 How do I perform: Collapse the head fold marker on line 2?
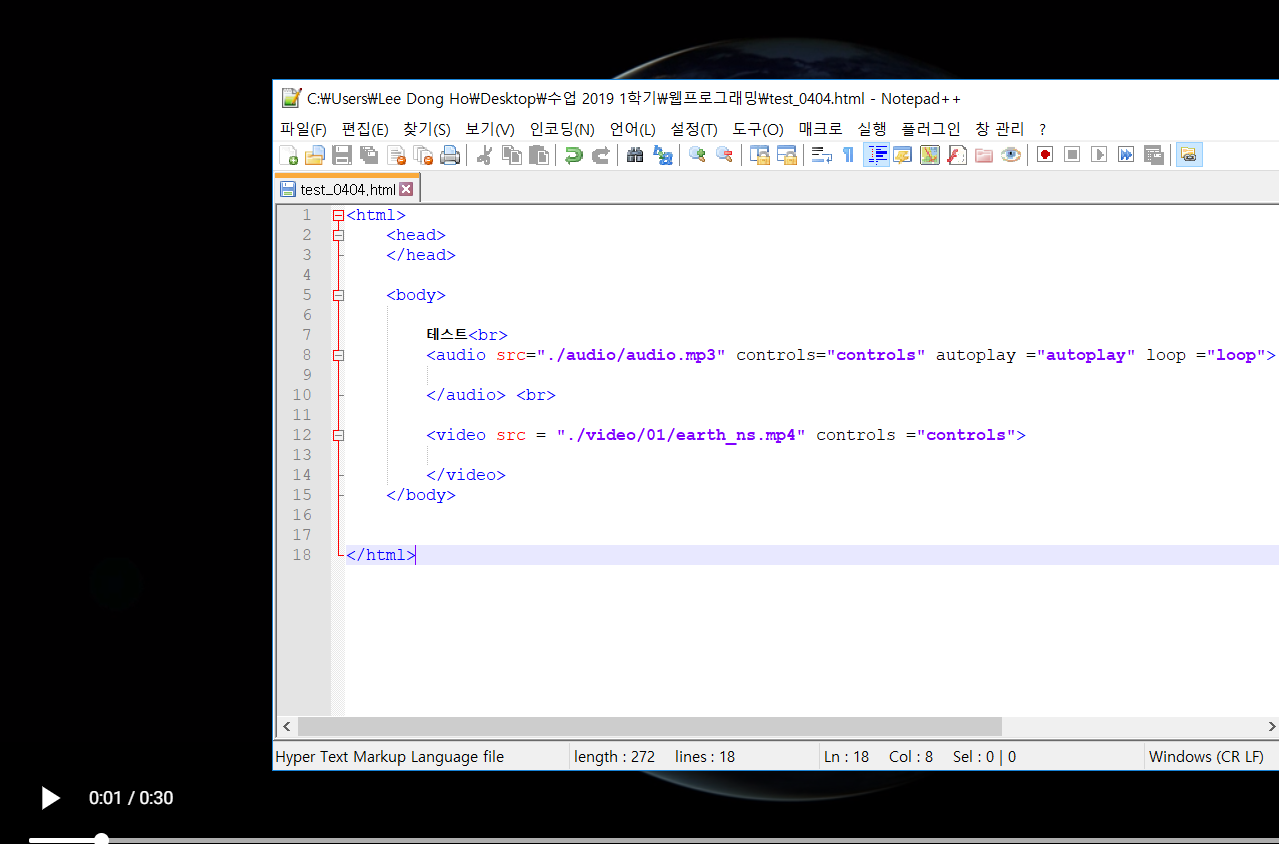338,235
